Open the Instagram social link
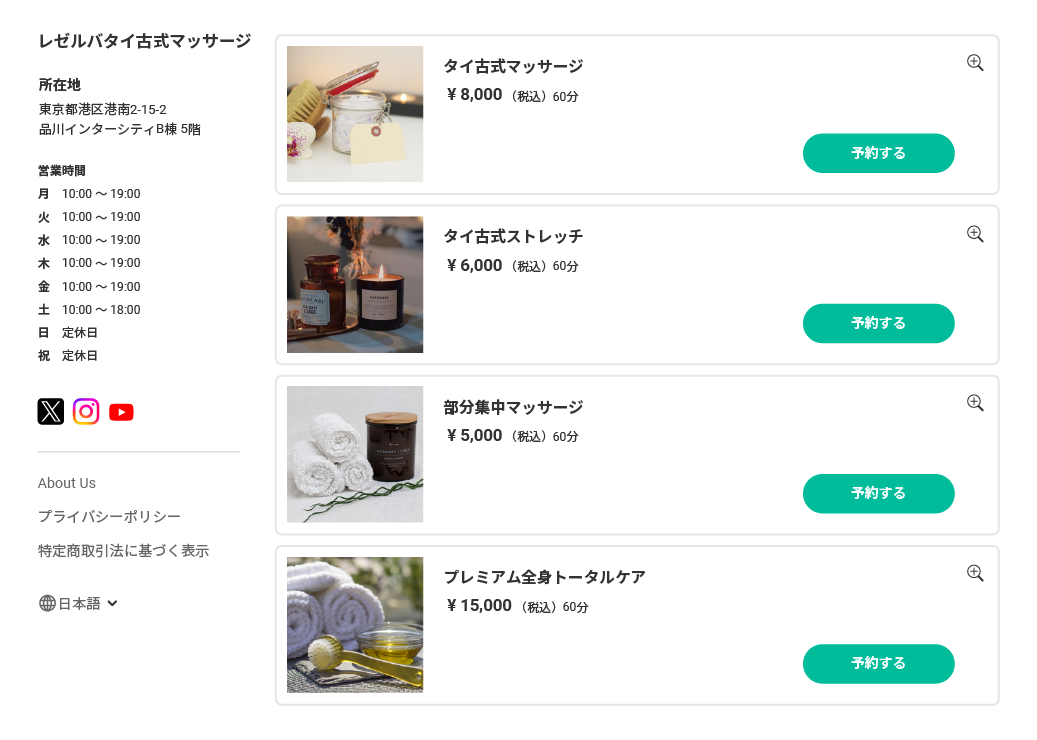 pyautogui.click(x=86, y=411)
